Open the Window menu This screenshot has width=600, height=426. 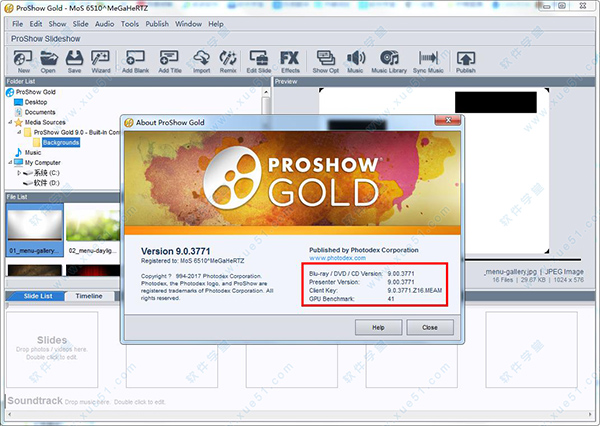(x=188, y=24)
